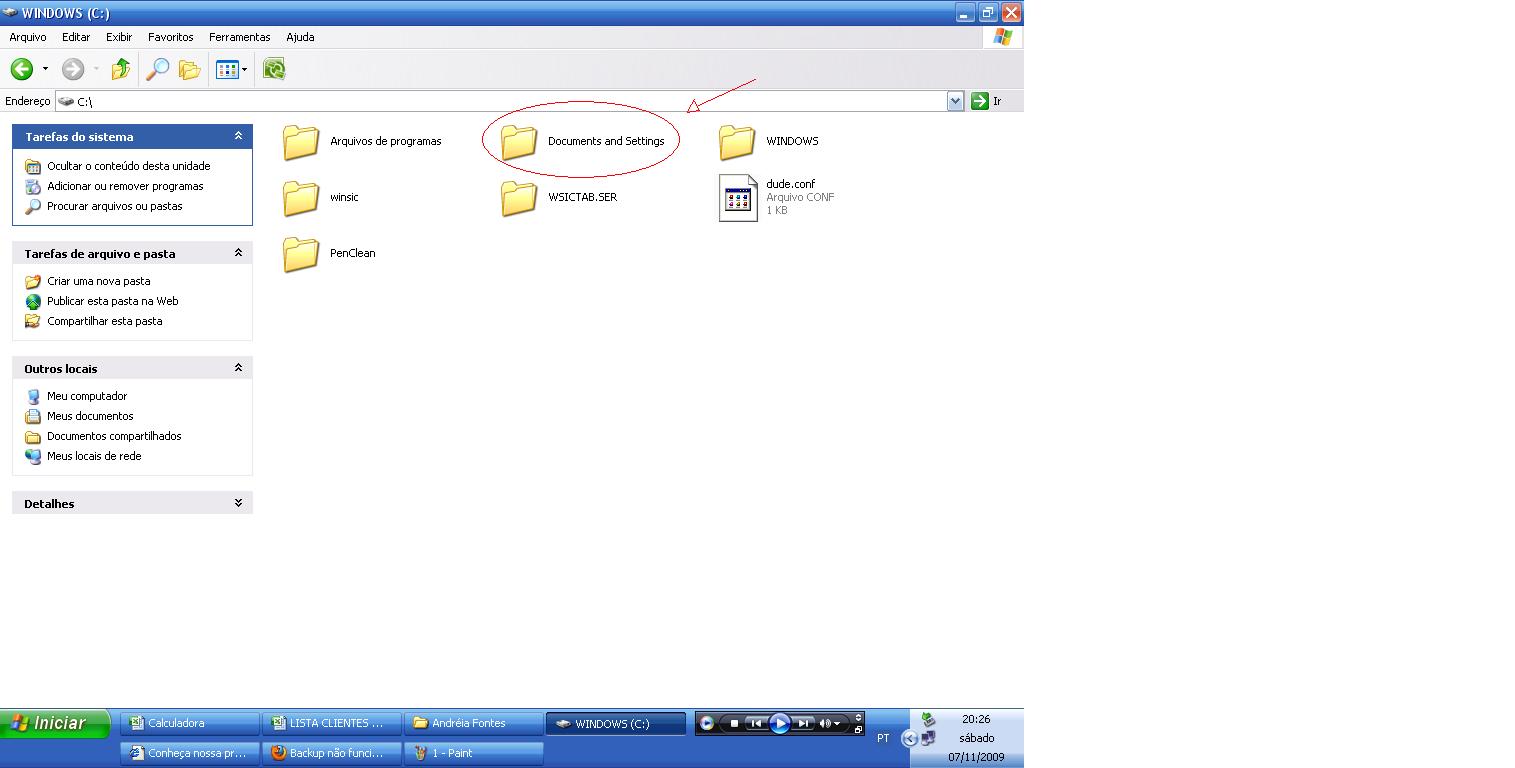1515x768 pixels.
Task: Click the green sync toolbar icon
Action: tap(274, 69)
